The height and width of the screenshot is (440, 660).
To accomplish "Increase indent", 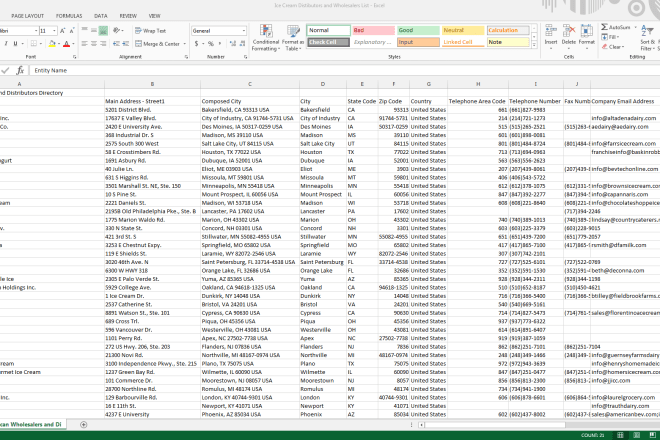I will [x=125, y=44].
